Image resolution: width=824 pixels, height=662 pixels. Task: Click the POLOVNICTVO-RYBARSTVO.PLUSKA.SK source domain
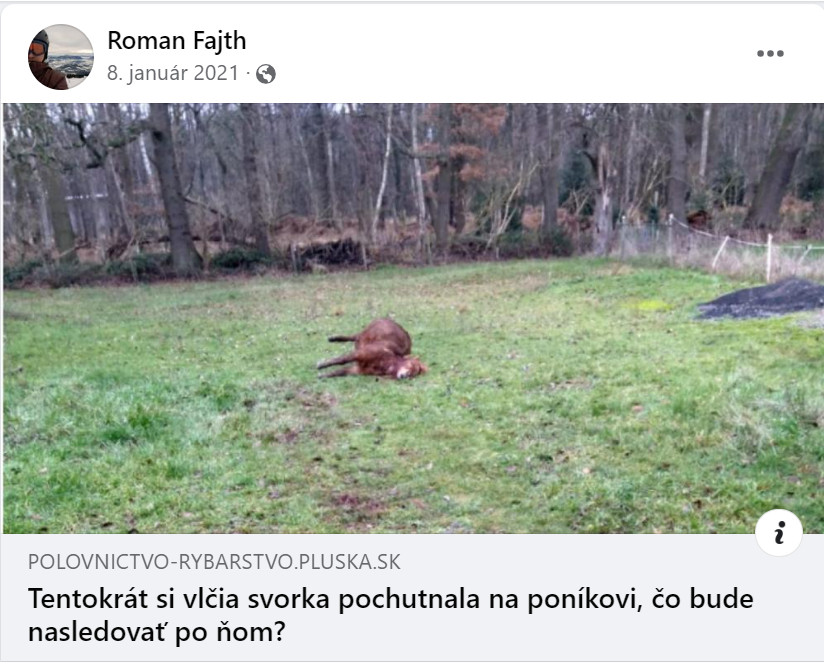(x=214, y=562)
